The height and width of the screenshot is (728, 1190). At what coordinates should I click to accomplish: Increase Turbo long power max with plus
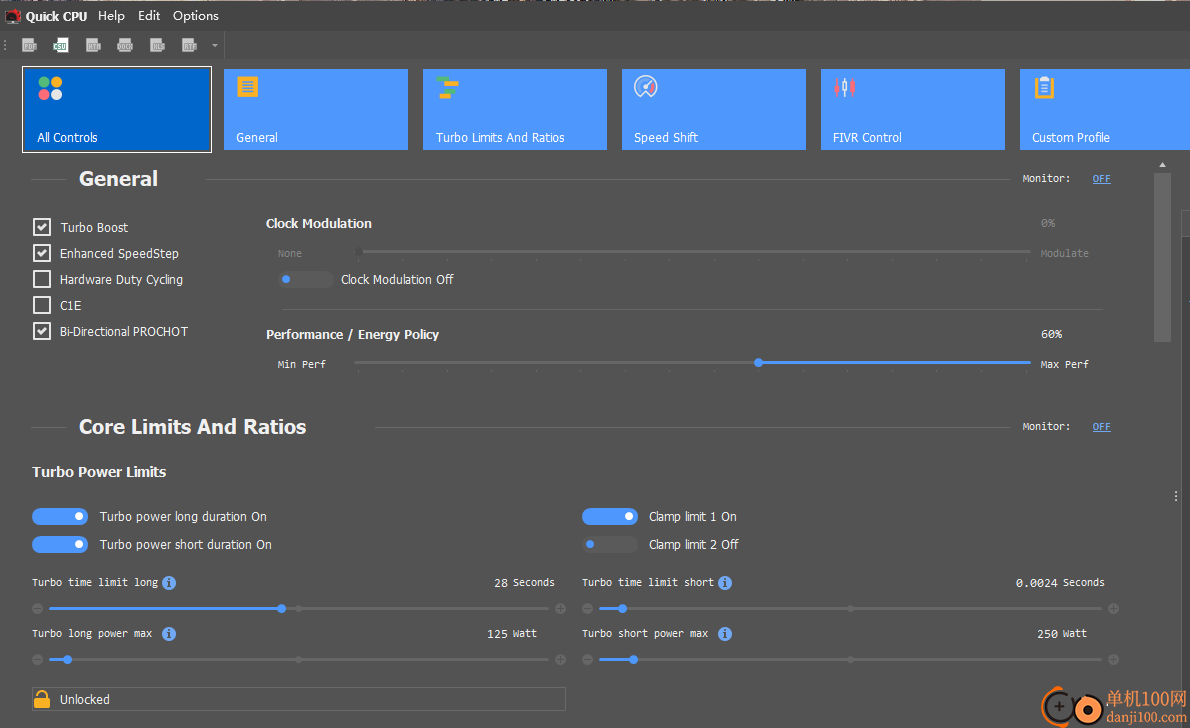click(x=560, y=660)
